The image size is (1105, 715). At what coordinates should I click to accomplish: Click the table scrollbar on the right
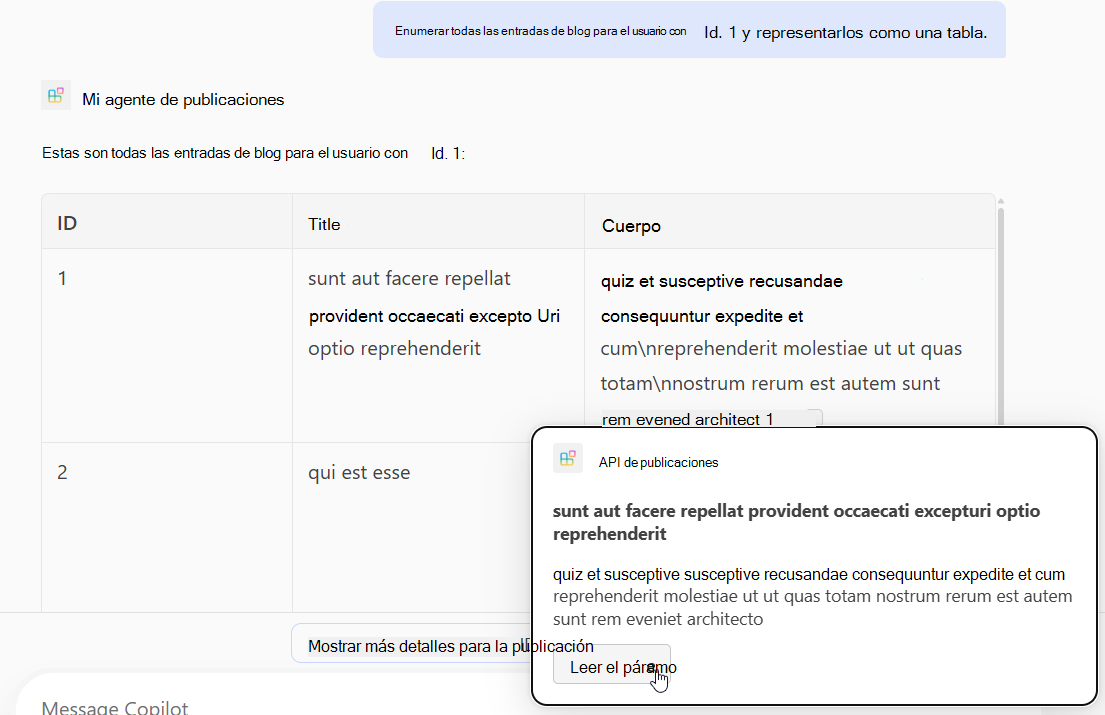(x=998, y=310)
